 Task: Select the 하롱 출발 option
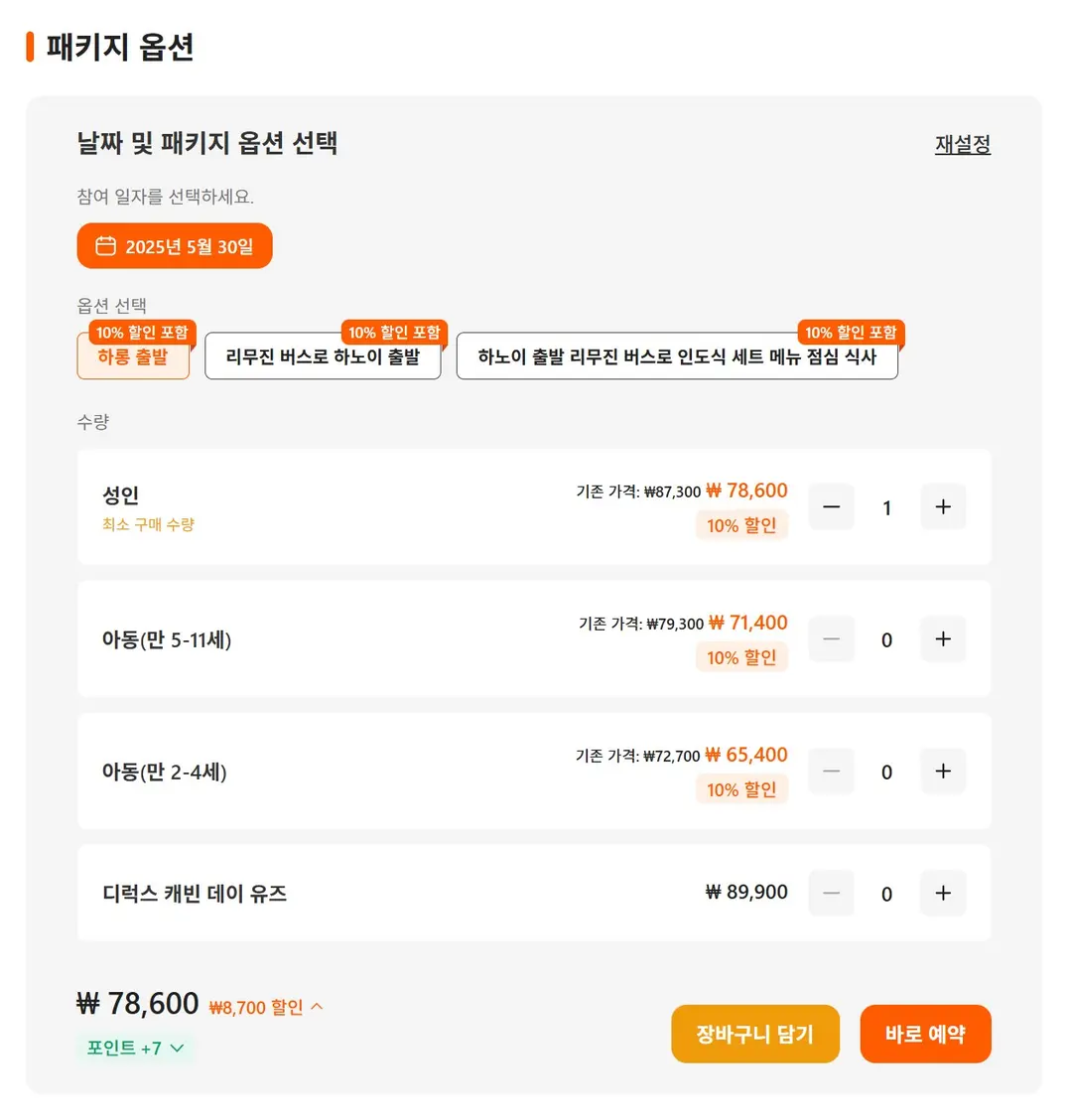133,355
